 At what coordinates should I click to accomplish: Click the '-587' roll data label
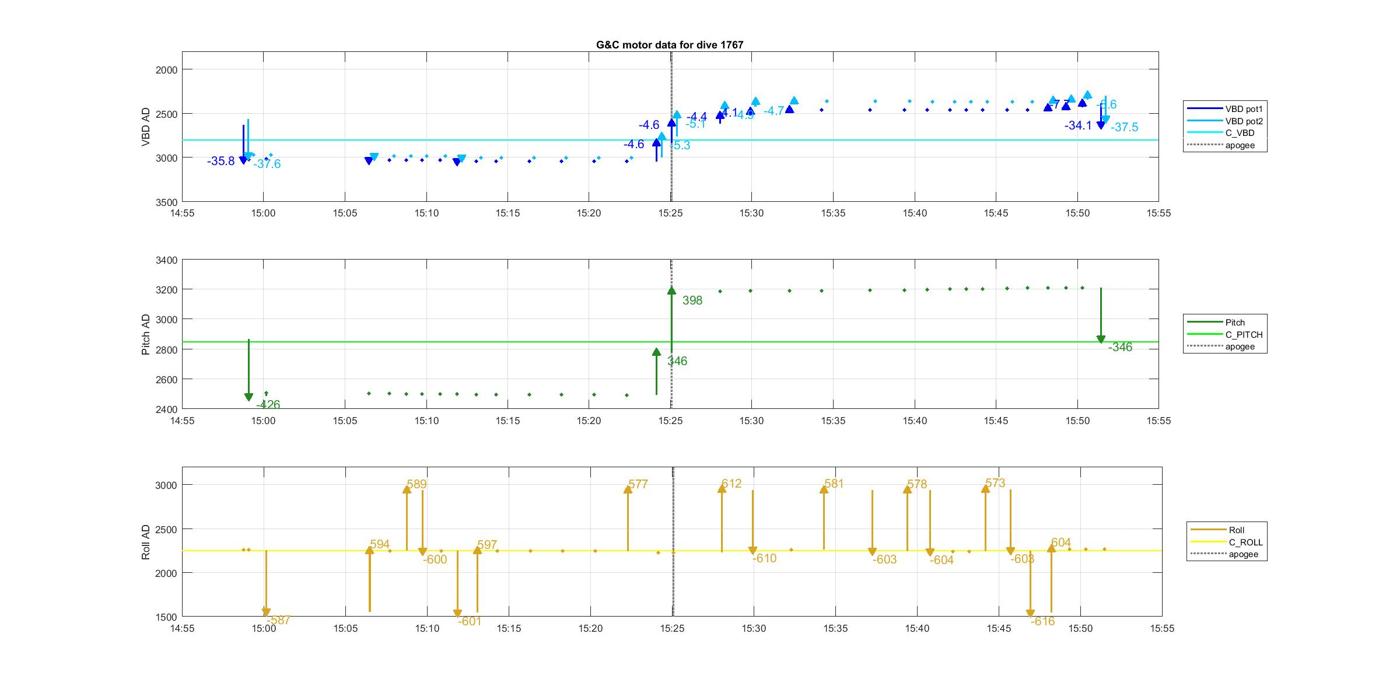tap(278, 620)
